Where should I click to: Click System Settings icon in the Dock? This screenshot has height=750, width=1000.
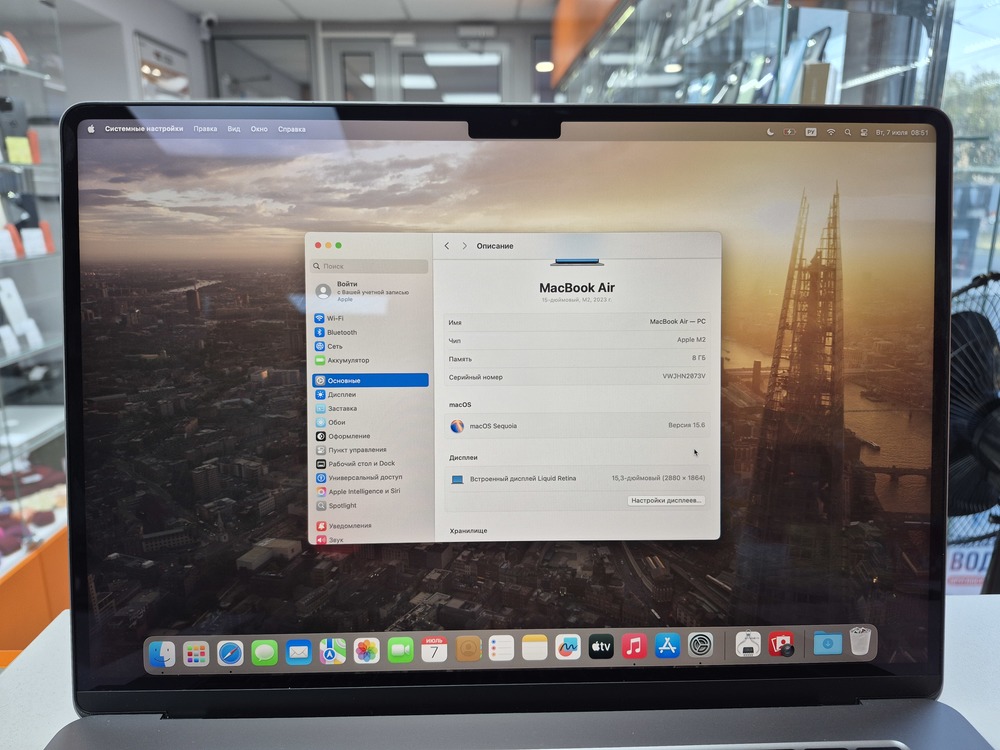[x=700, y=645]
